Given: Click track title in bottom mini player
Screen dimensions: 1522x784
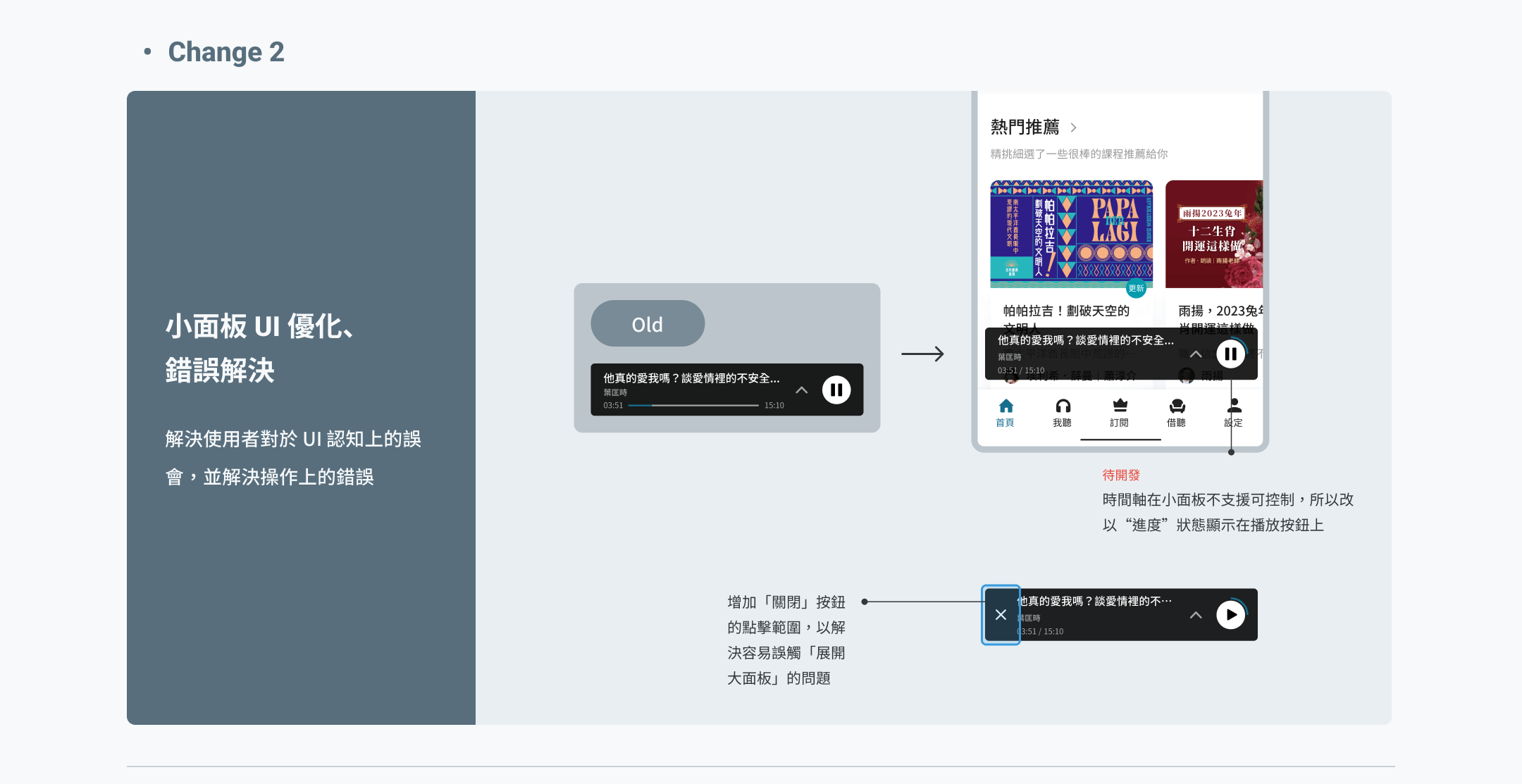Looking at the screenshot, I should (x=1096, y=601).
